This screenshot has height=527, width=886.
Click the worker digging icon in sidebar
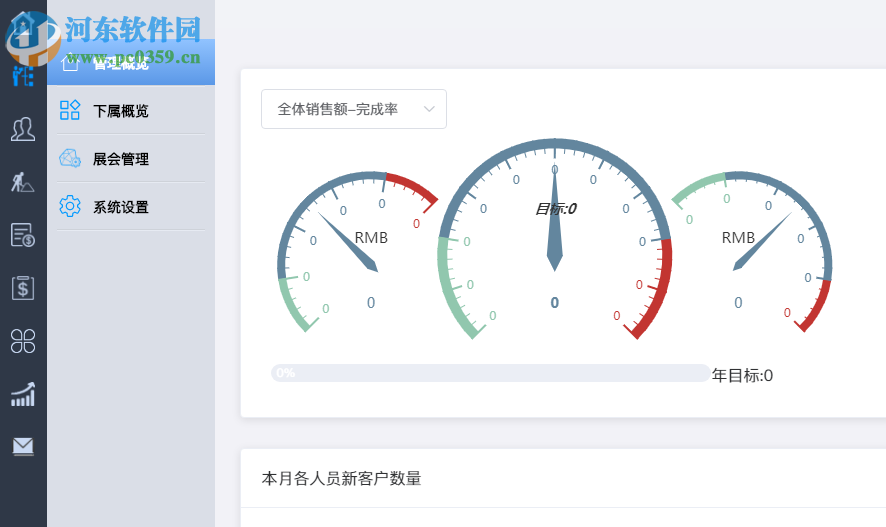pyautogui.click(x=23, y=182)
